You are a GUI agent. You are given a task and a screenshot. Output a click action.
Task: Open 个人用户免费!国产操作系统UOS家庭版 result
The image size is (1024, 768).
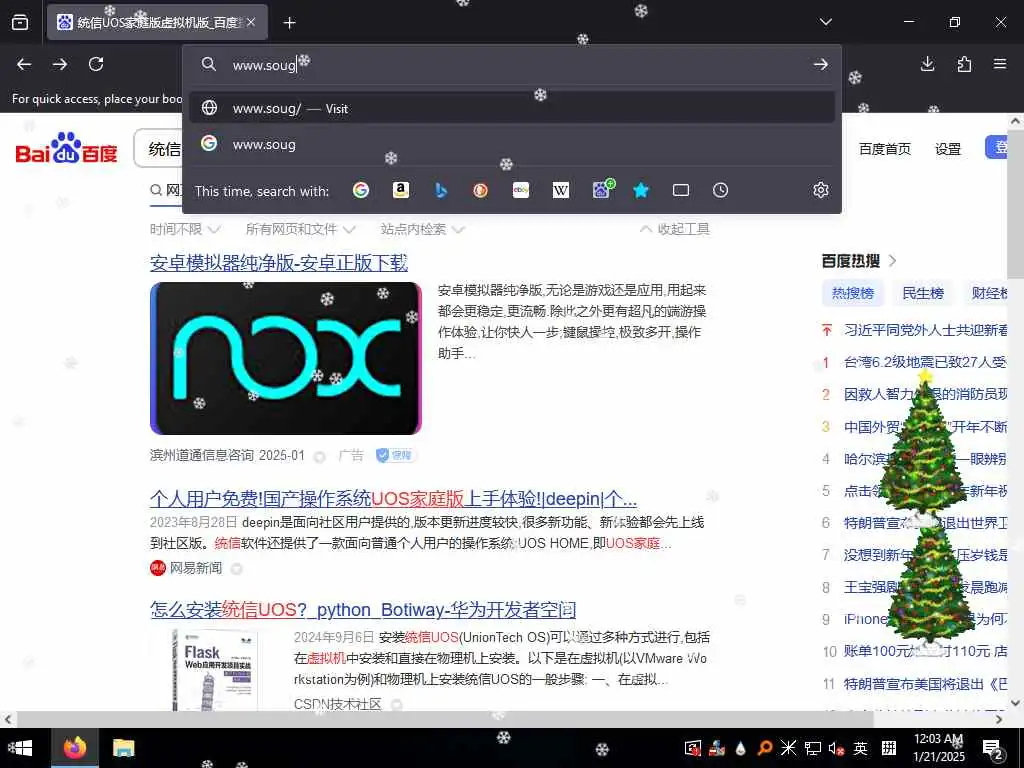click(x=393, y=499)
